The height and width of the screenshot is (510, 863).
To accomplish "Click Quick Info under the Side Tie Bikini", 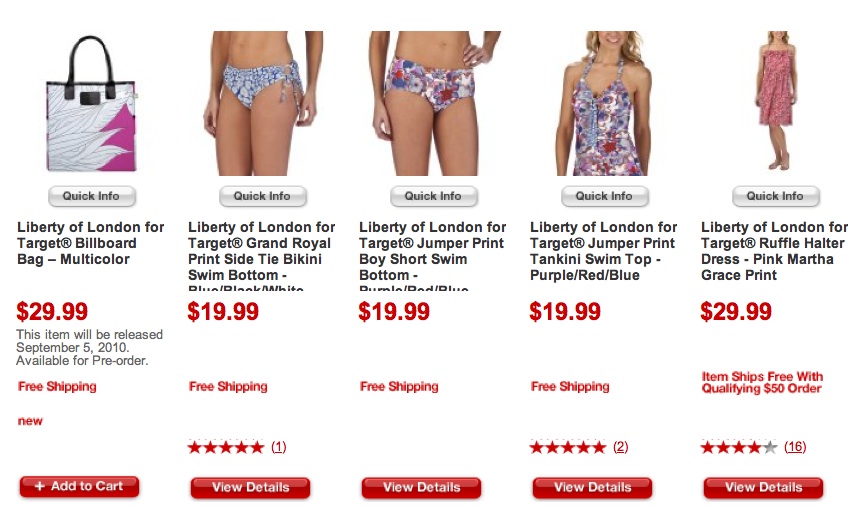I will tap(263, 196).
